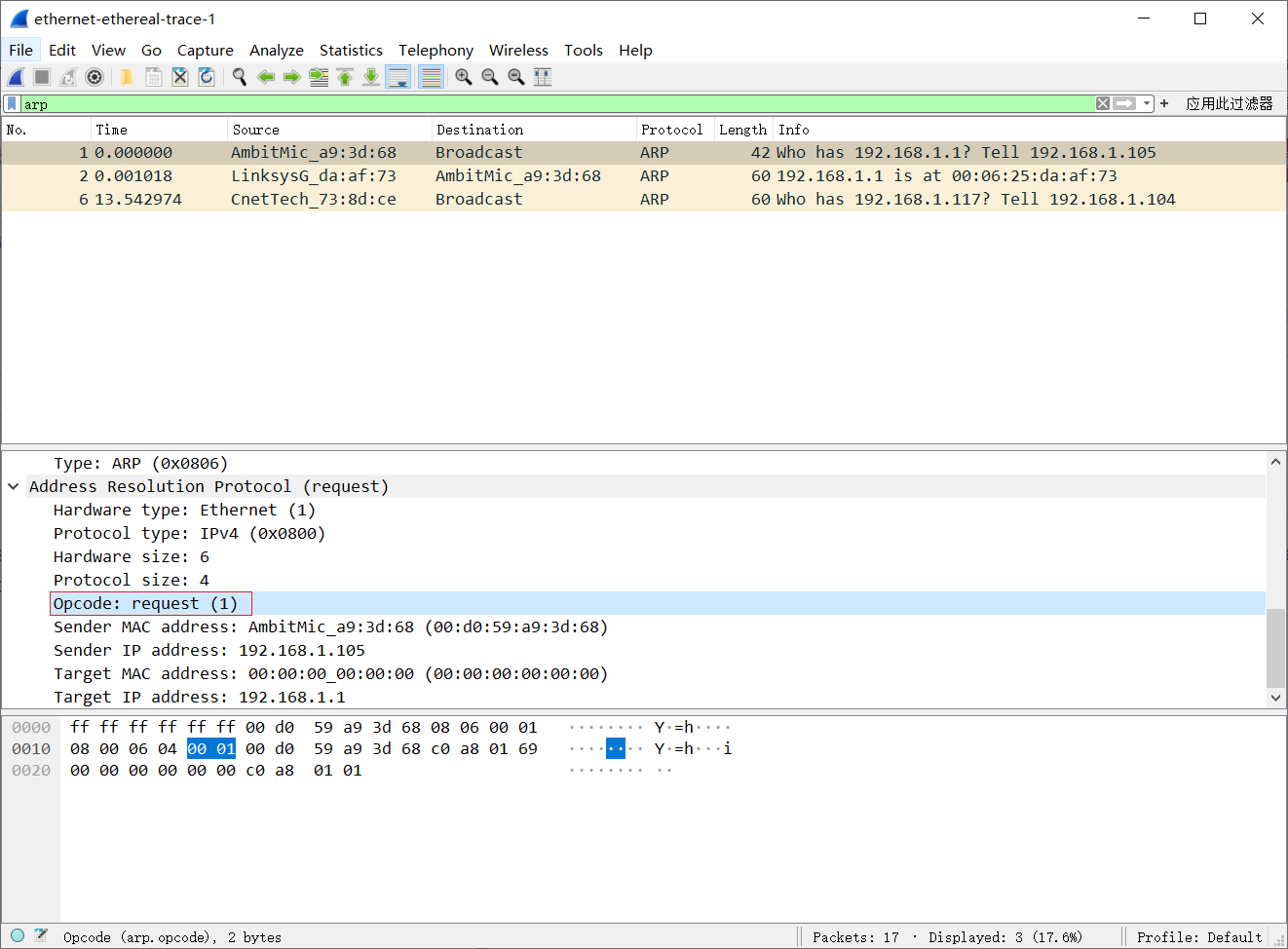The image size is (1288, 949).
Task: Zoom out on the main window text
Action: [490, 77]
